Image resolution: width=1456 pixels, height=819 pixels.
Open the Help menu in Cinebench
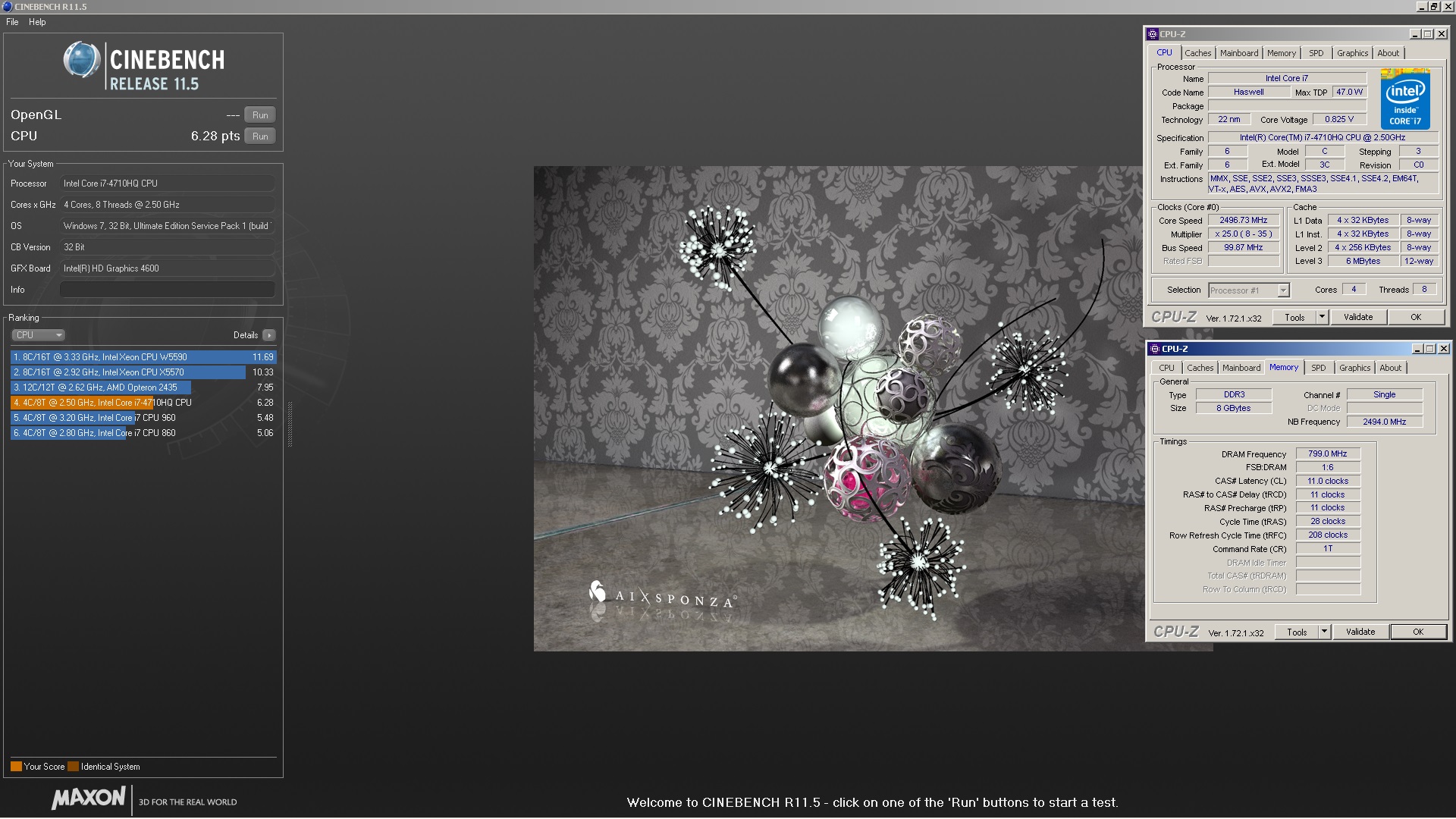(37, 22)
